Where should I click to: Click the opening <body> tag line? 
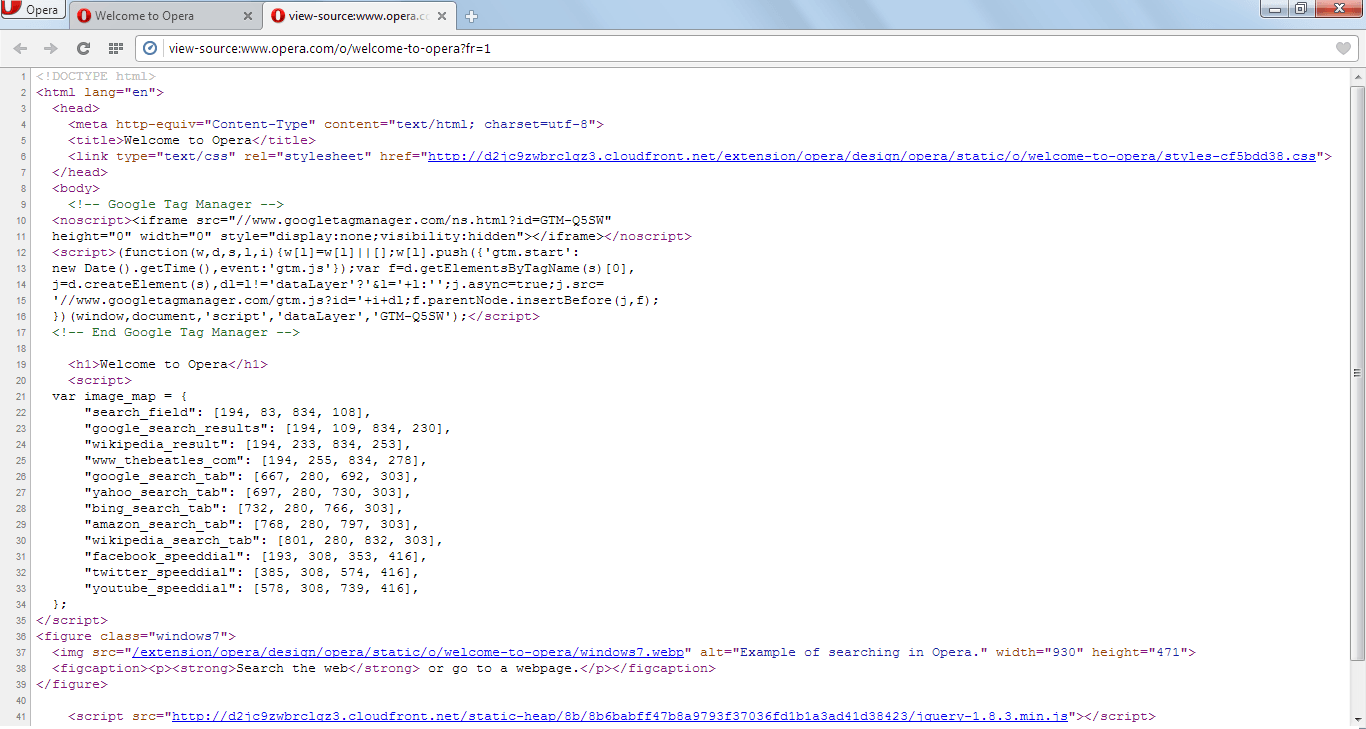click(x=76, y=188)
